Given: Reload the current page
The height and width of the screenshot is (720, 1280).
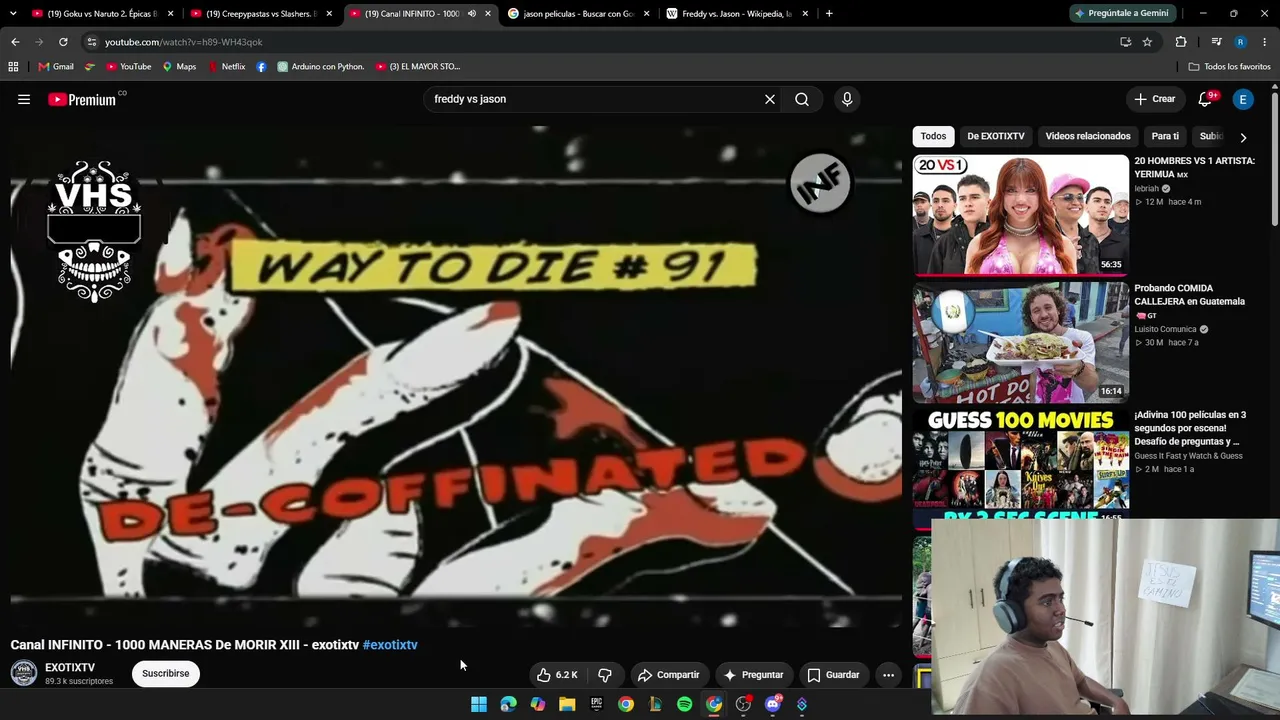Looking at the screenshot, I should [x=63, y=42].
